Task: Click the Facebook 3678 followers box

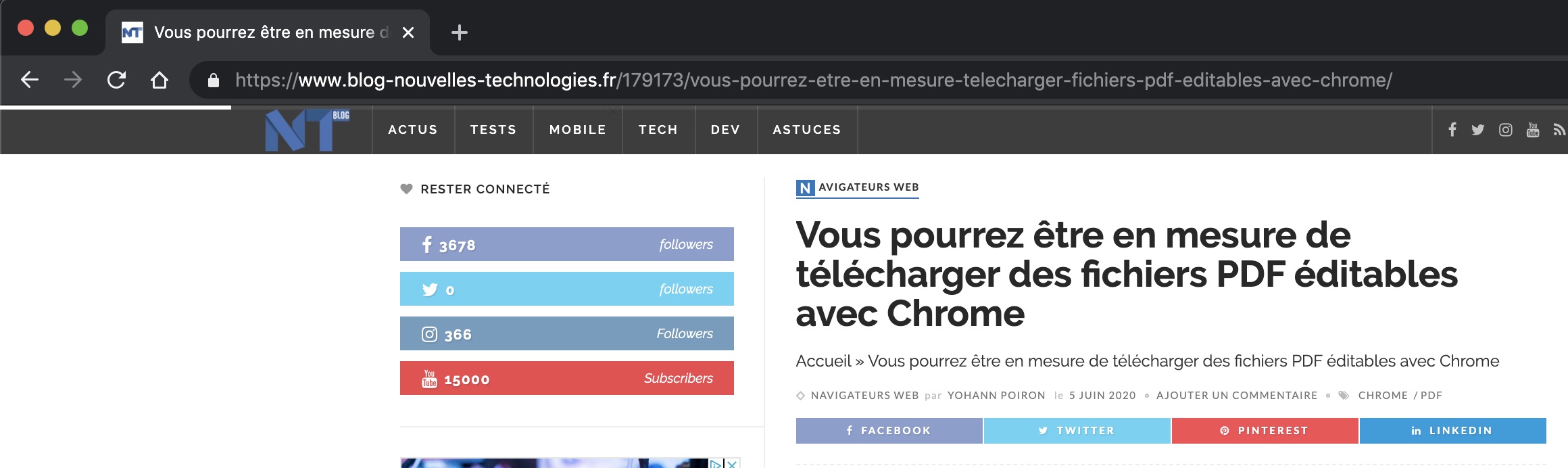Action: pyautogui.click(x=566, y=244)
